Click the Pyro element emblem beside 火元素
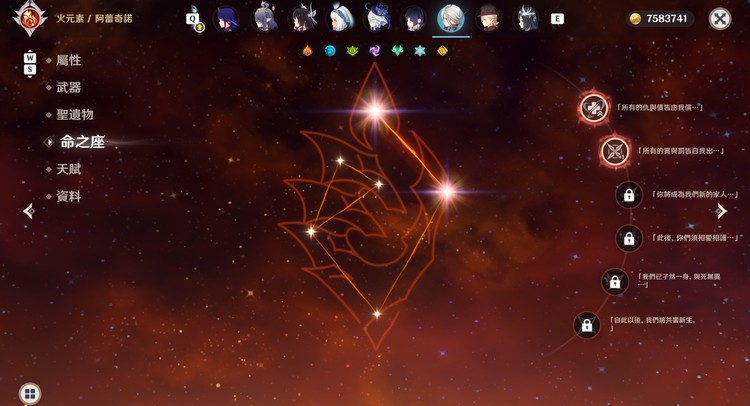Image resolution: width=750 pixels, height=406 pixels. [30, 19]
